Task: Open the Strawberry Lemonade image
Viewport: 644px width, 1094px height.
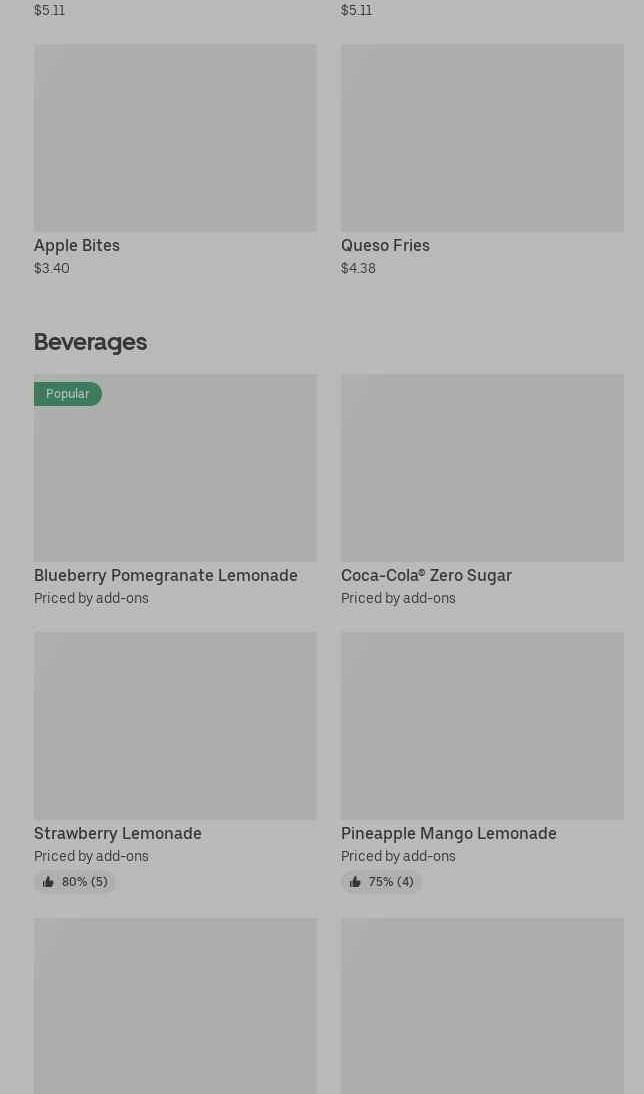Action: pos(175,725)
